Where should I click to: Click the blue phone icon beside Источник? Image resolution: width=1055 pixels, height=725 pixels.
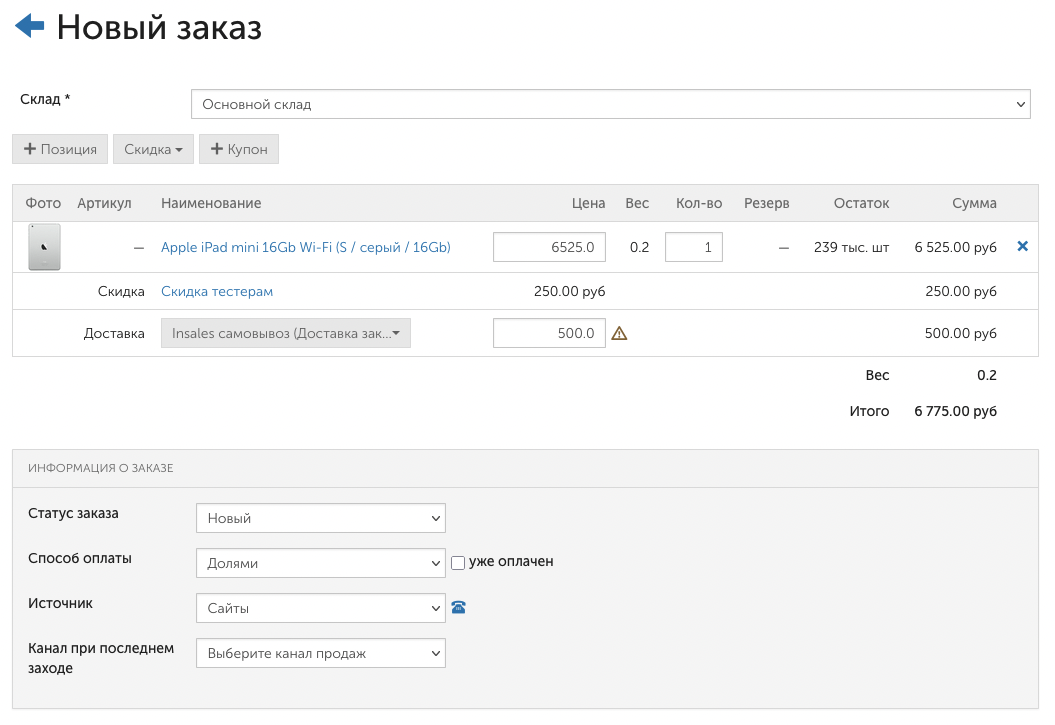[x=459, y=607]
